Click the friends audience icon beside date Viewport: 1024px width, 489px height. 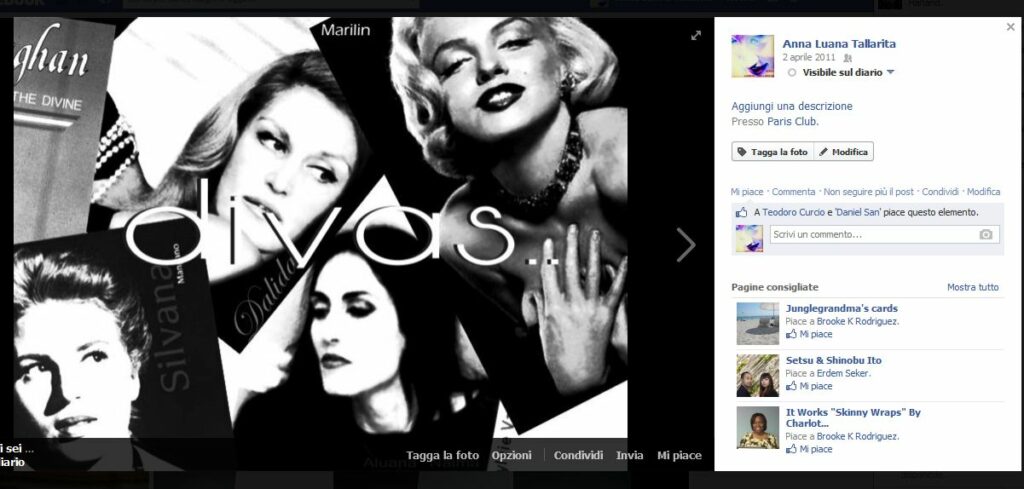[x=848, y=57]
